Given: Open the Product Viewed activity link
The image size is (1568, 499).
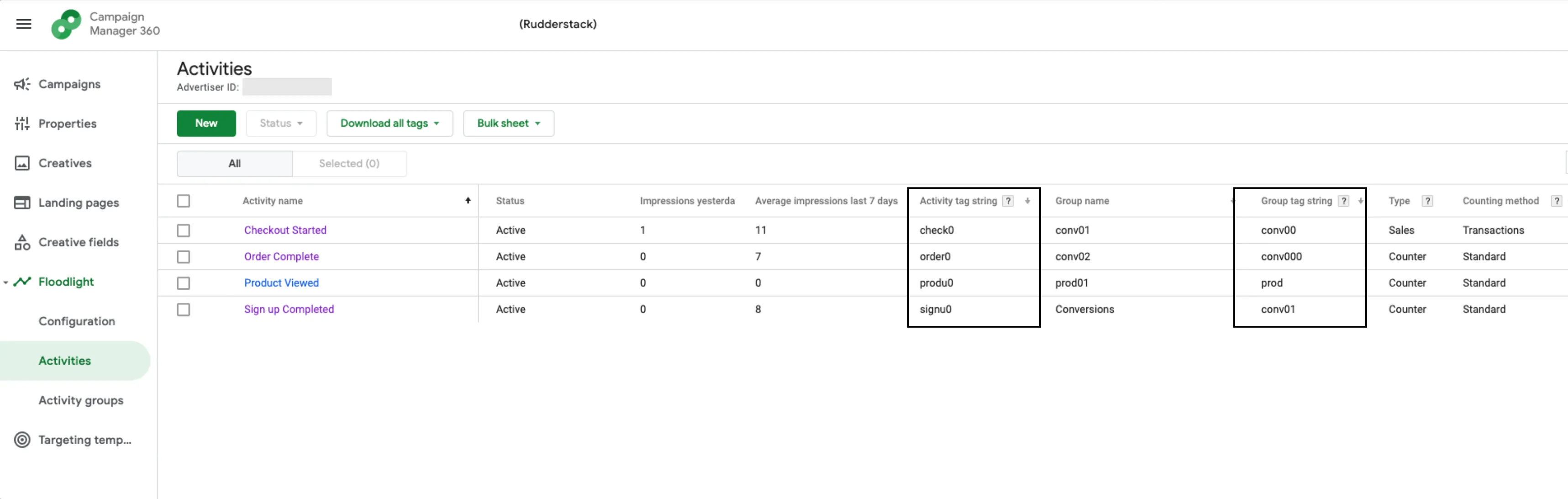Looking at the screenshot, I should click(281, 283).
